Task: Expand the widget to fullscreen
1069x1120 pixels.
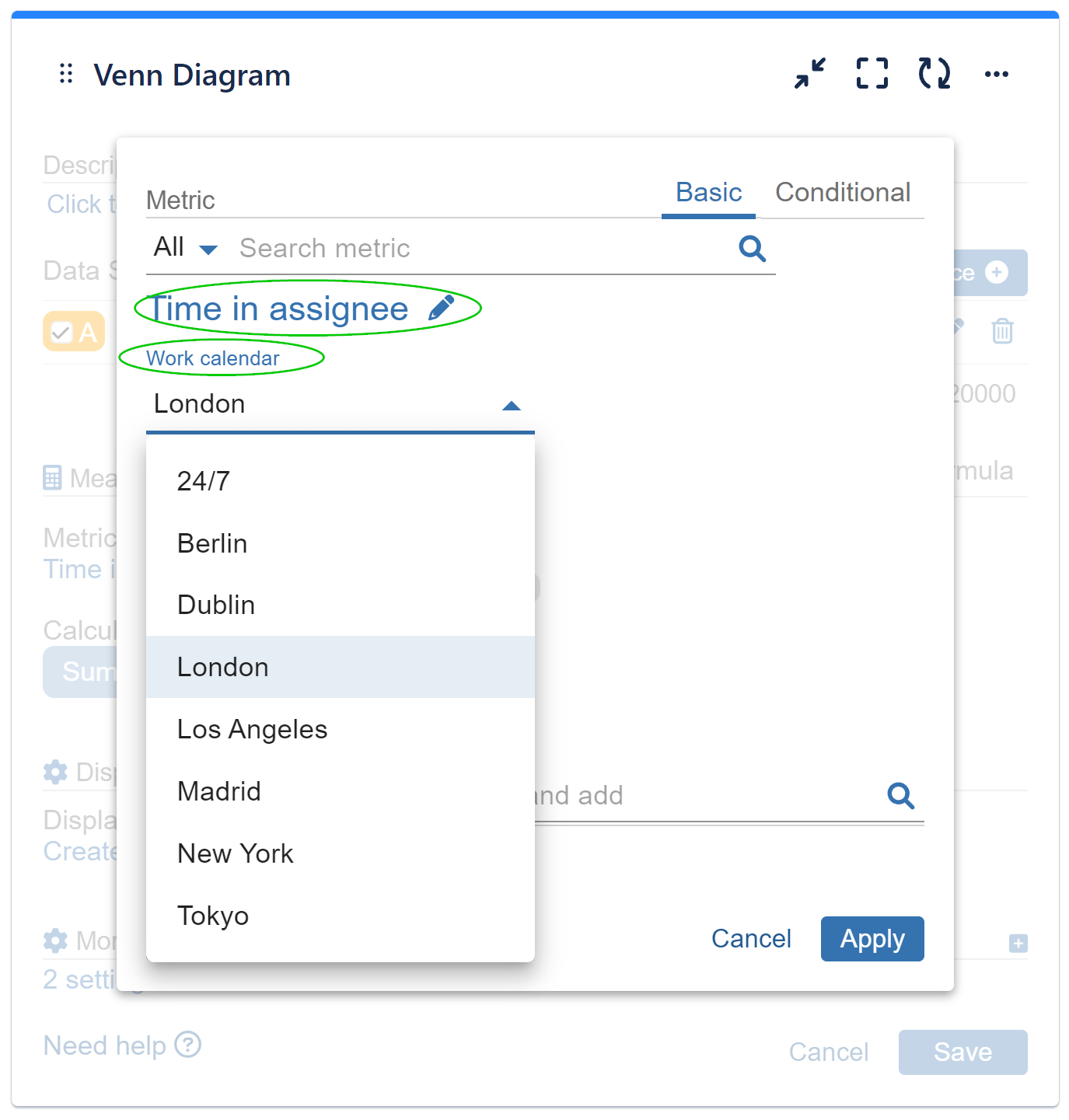Action: [x=872, y=74]
